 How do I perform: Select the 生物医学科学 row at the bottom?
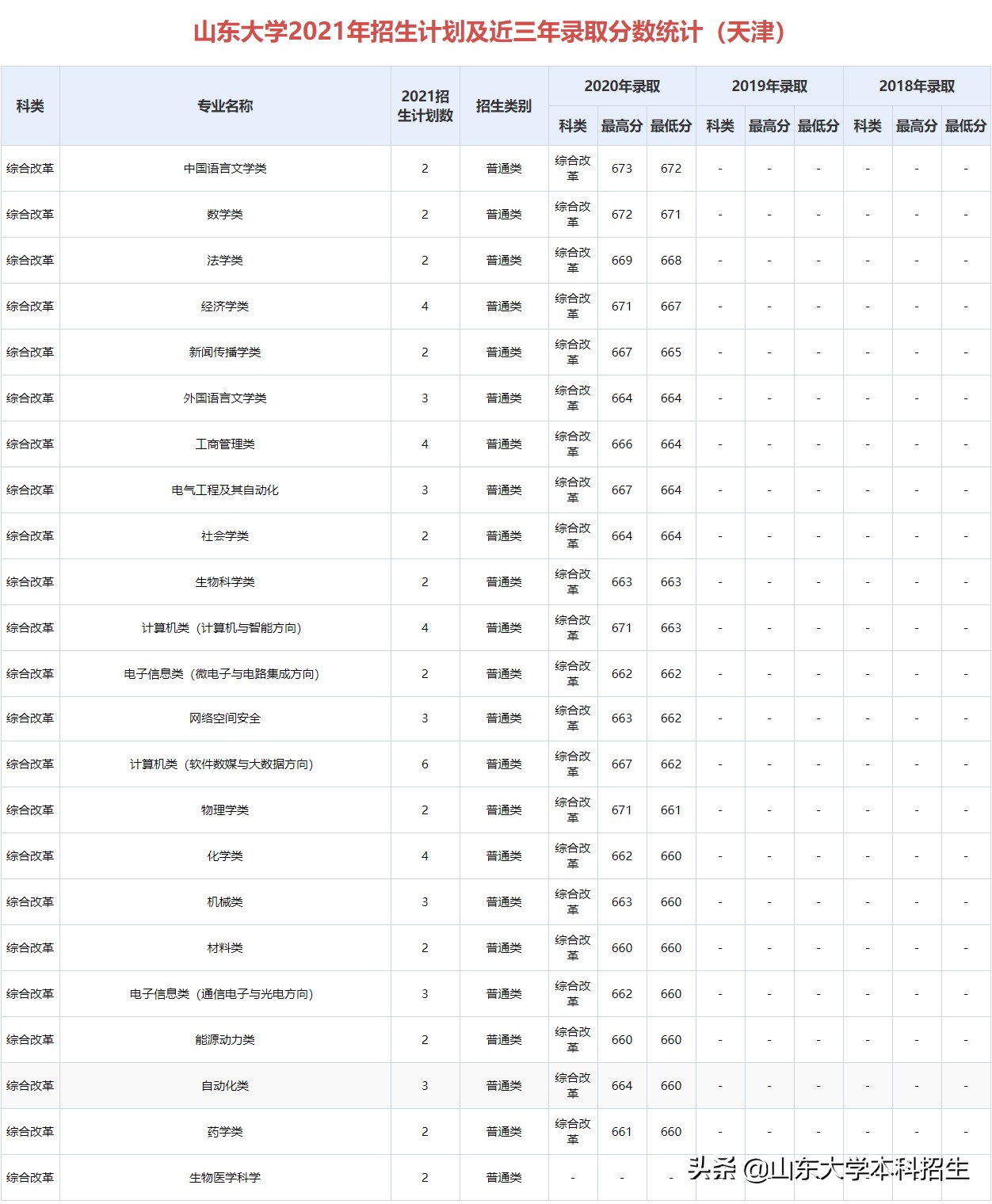point(223,1178)
